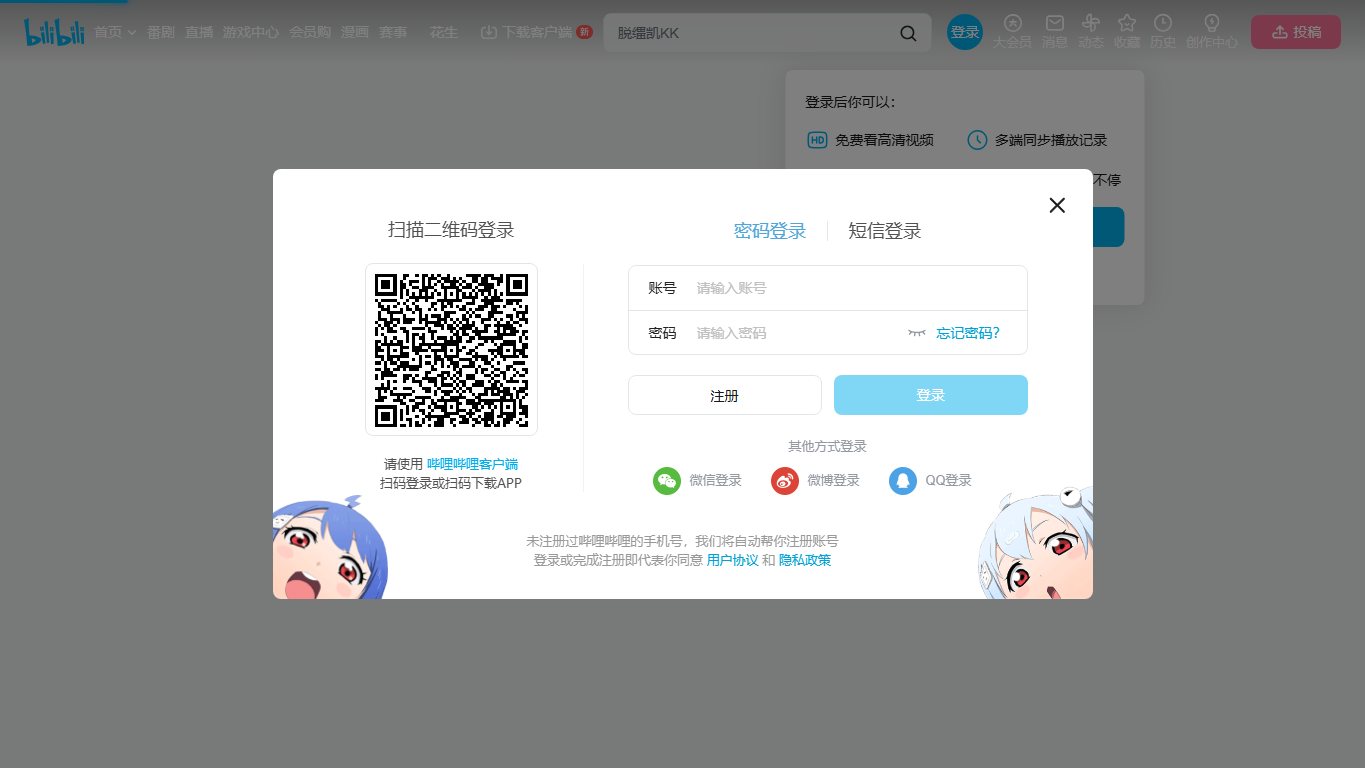Click clock icon beside 多端同步播放记录
The height and width of the screenshot is (768, 1365).
coord(977,140)
